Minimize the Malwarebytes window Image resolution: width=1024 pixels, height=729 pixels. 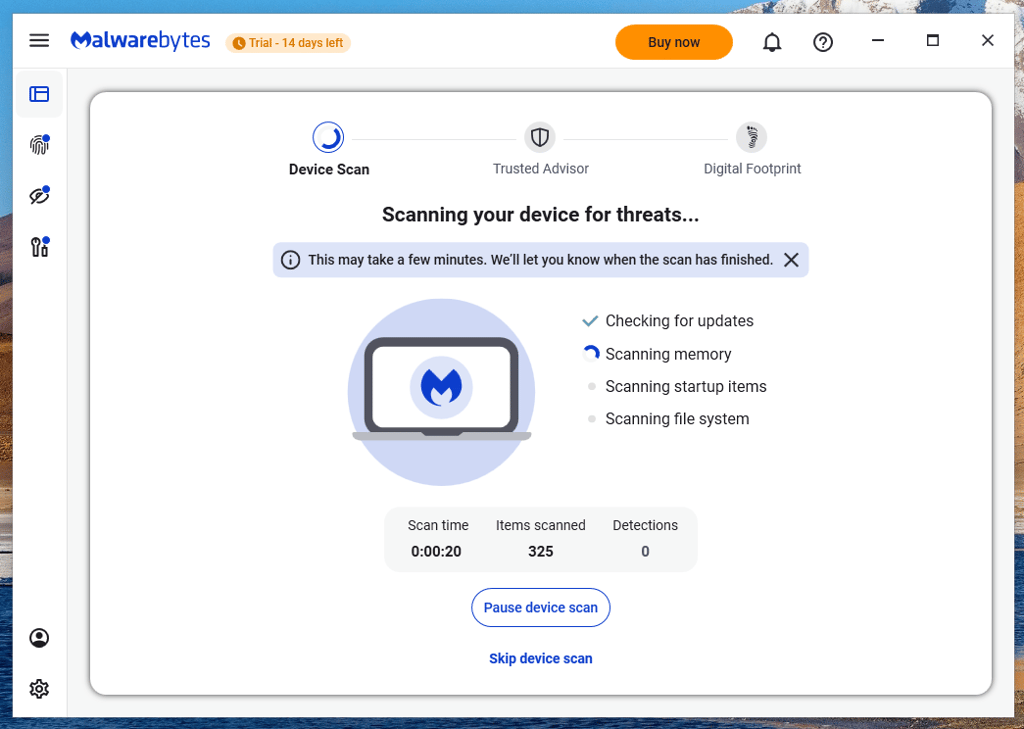[878, 40]
